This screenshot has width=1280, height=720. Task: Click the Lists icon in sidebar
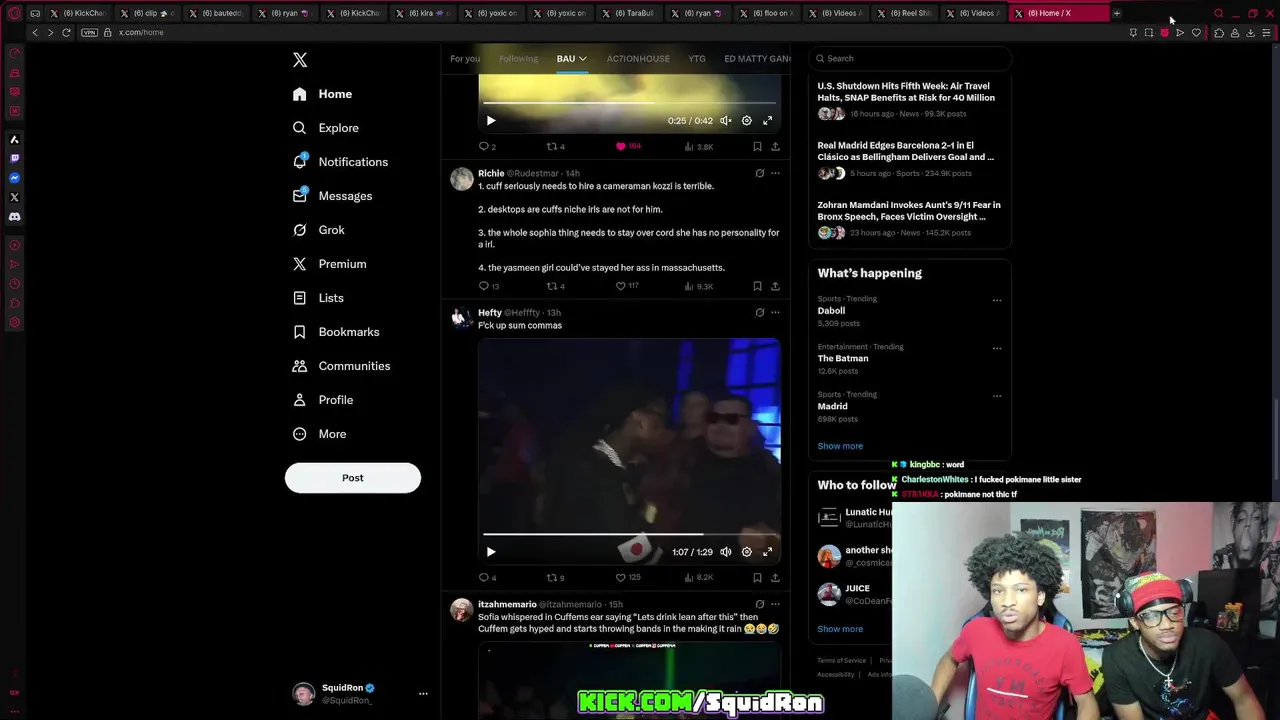point(299,298)
